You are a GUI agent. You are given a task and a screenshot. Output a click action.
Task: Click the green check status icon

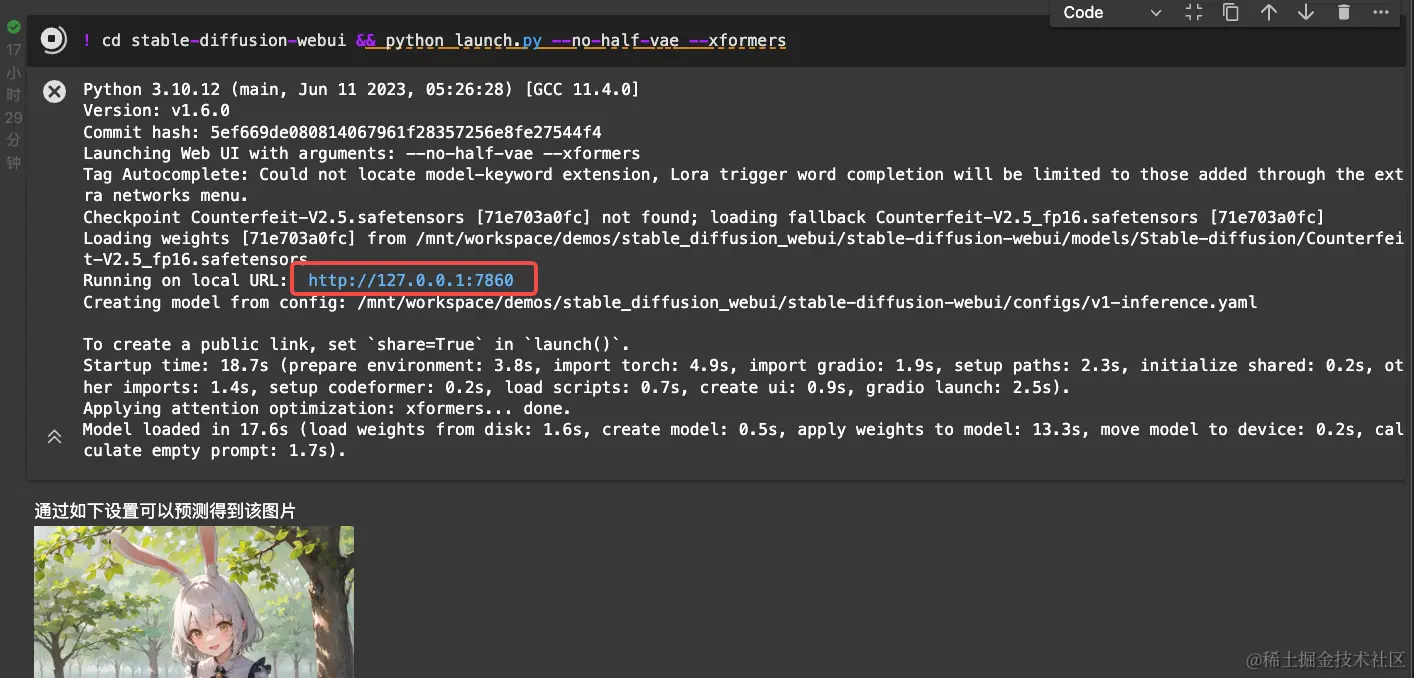point(14,27)
